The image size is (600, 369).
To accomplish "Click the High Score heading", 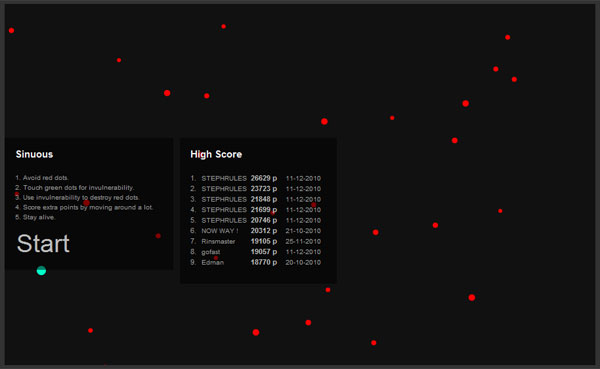I will click(216, 154).
